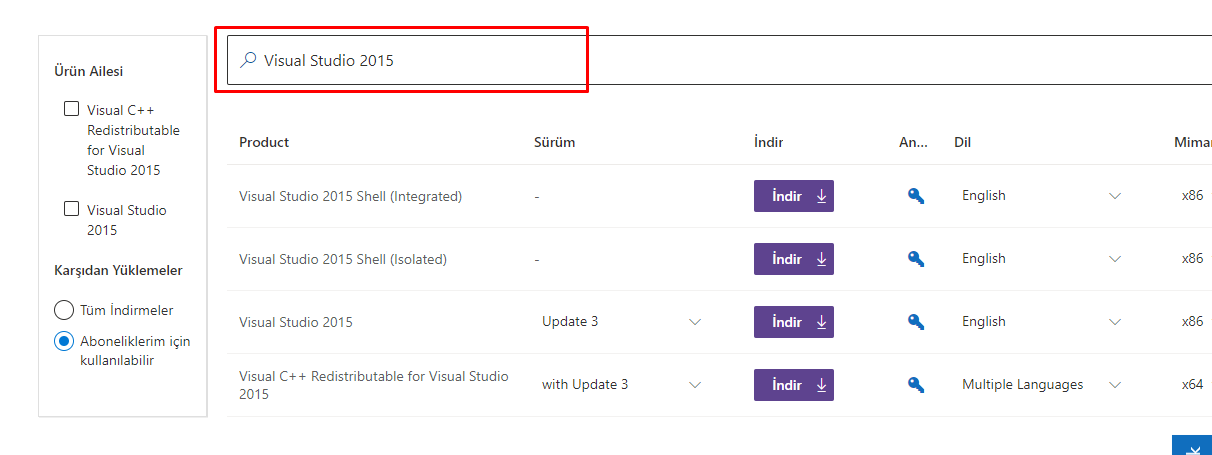Click İndir for Visual Studio 2015 Shell (Isolated)
The width and height of the screenshot is (1212, 455).
pyautogui.click(x=793, y=259)
